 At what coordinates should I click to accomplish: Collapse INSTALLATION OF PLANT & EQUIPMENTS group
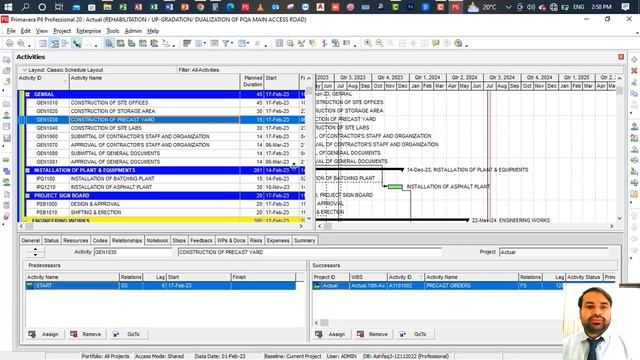28,170
